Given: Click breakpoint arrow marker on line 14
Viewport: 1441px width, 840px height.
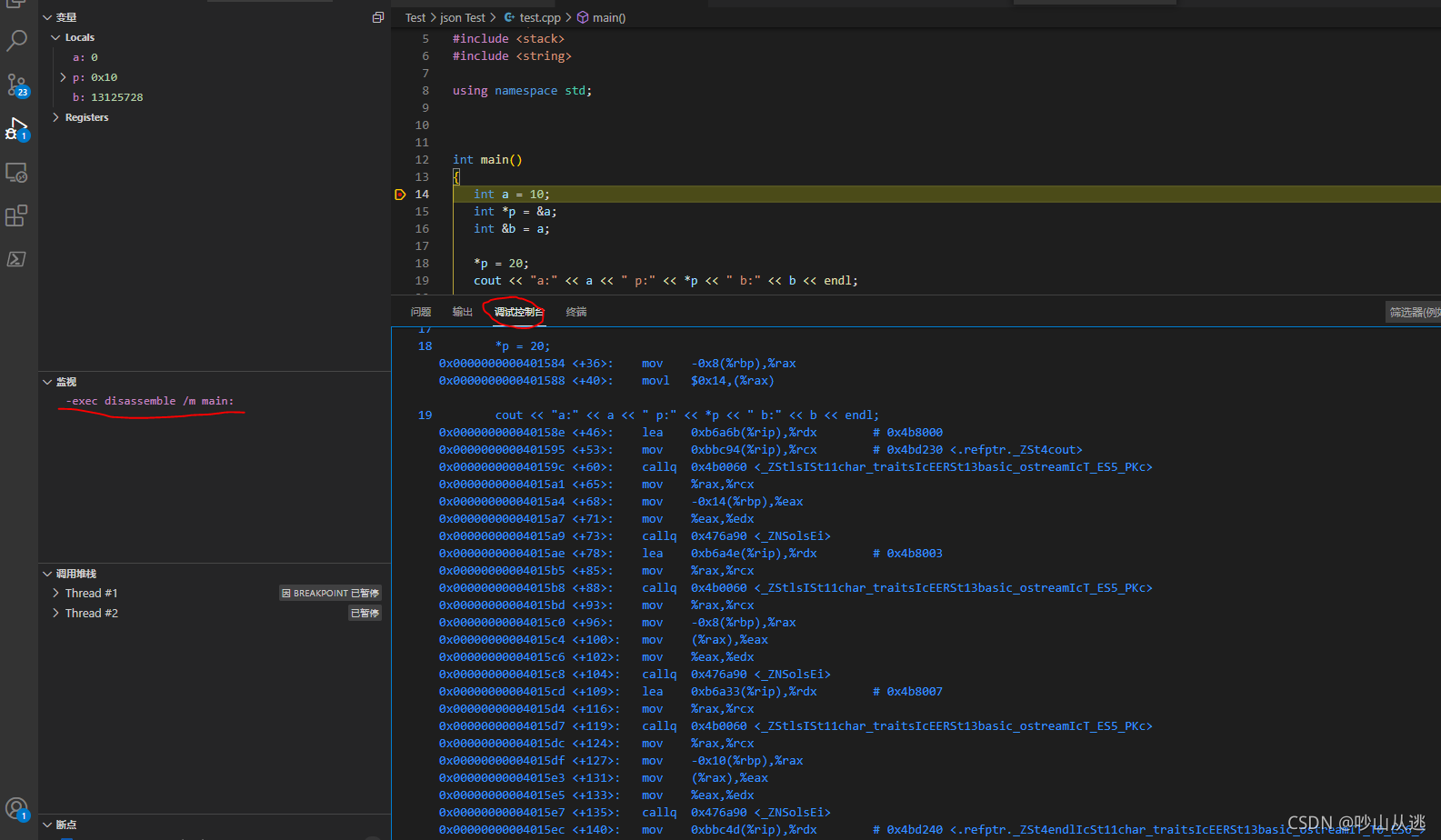Looking at the screenshot, I should (400, 195).
